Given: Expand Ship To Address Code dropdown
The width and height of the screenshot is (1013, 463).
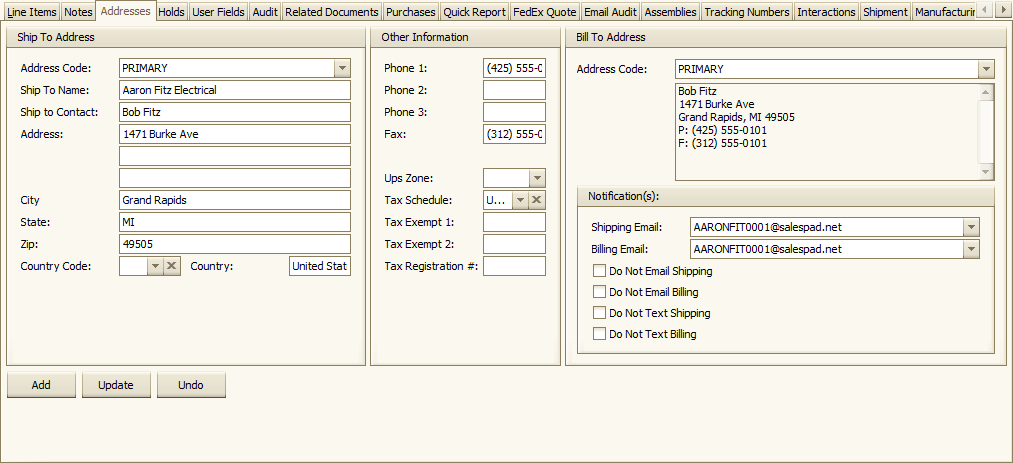Looking at the screenshot, I should 342,68.
